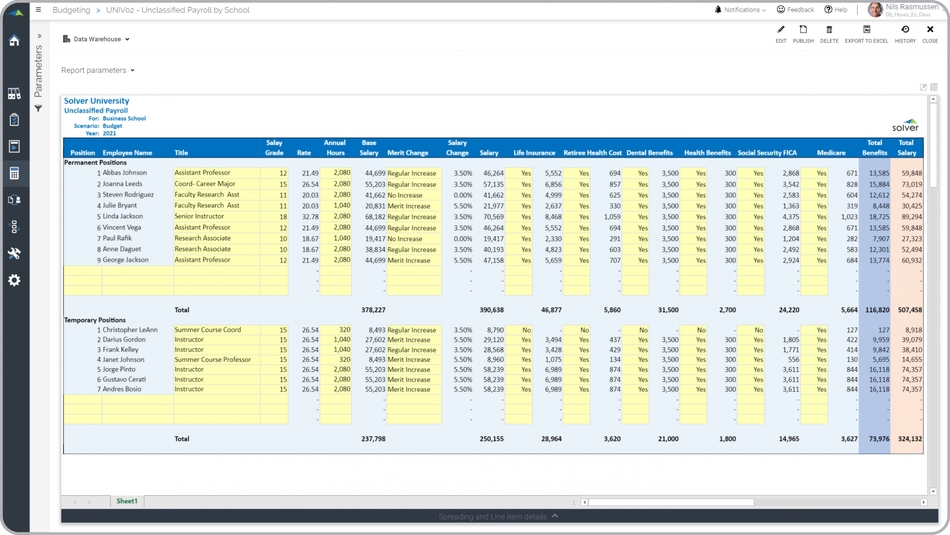The image size is (950, 535).
Task: Expand the Report parameters section
Action: (x=97, y=70)
